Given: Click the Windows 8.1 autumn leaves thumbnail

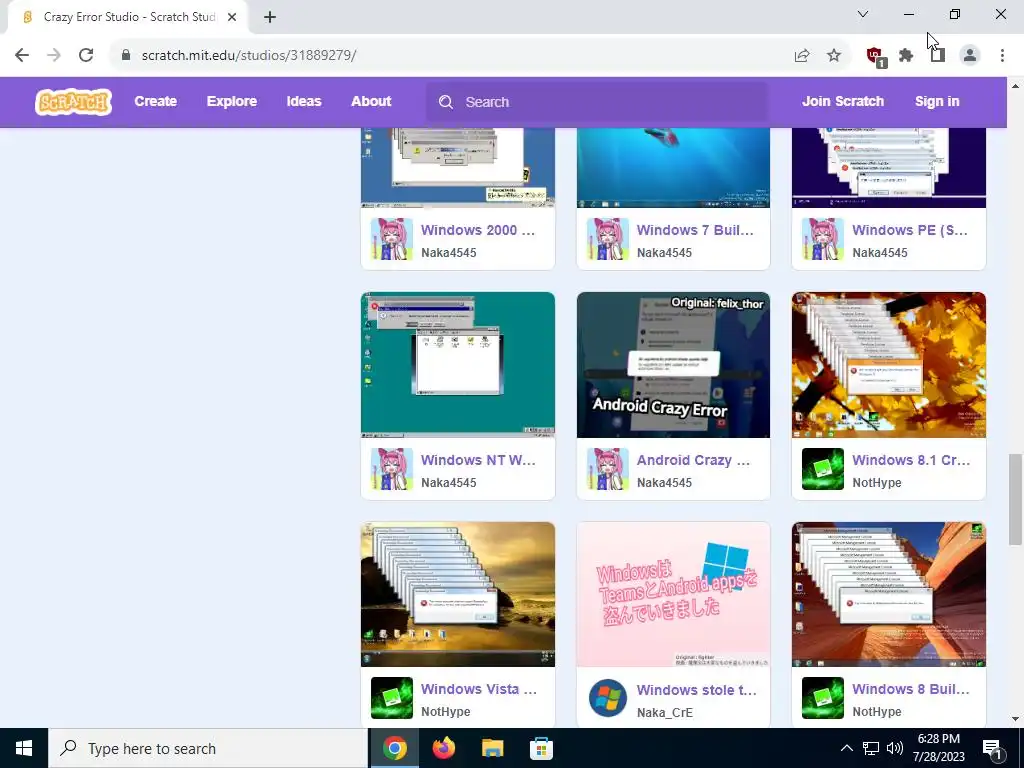Looking at the screenshot, I should tap(889, 364).
